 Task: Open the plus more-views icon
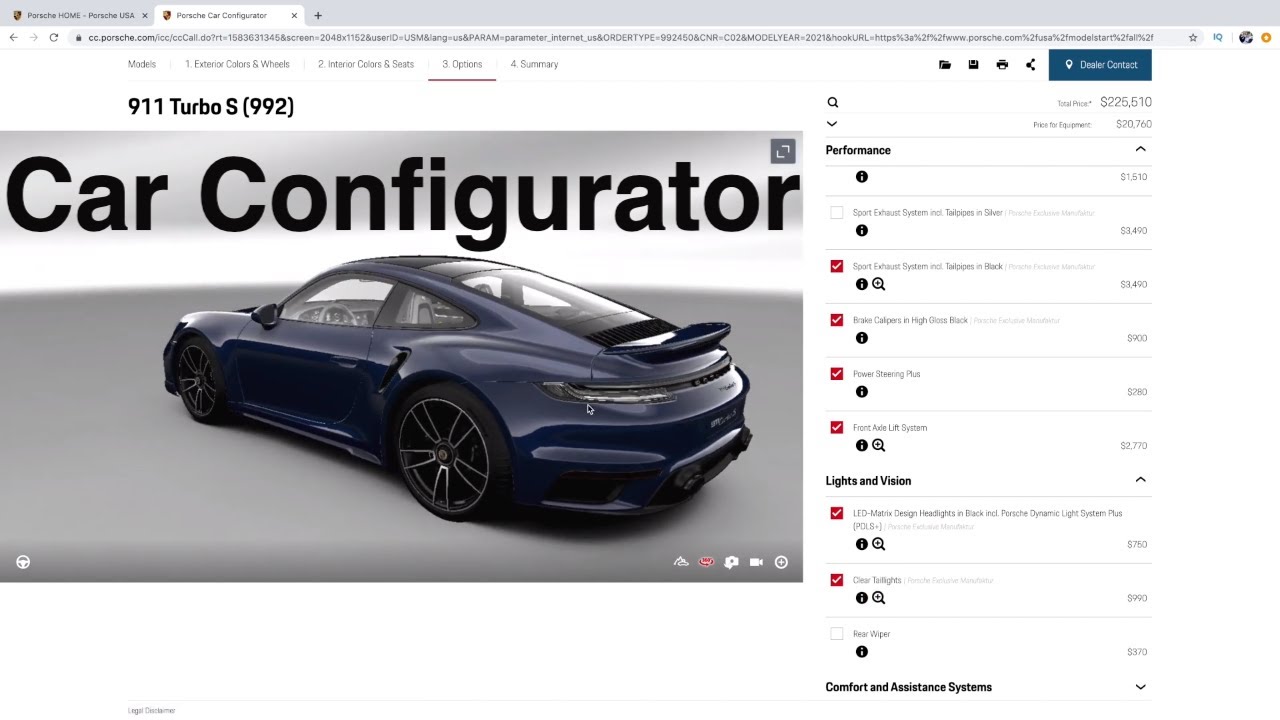(x=781, y=562)
